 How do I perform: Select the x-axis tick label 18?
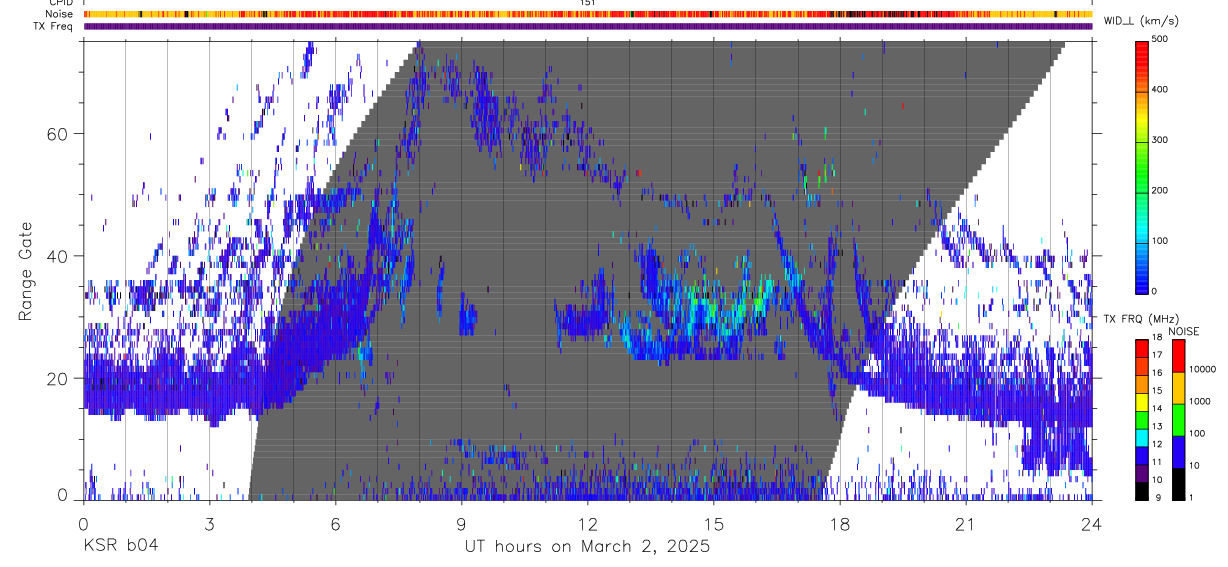coord(840,524)
